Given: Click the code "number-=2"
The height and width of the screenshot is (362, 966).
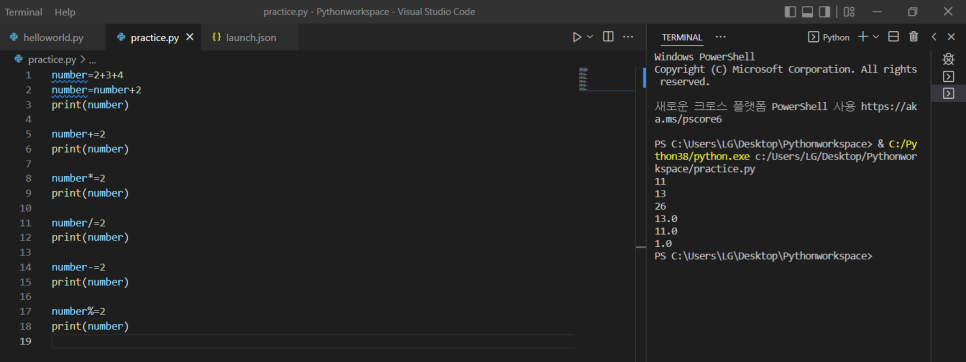Looking at the screenshot, I should click(x=78, y=267).
